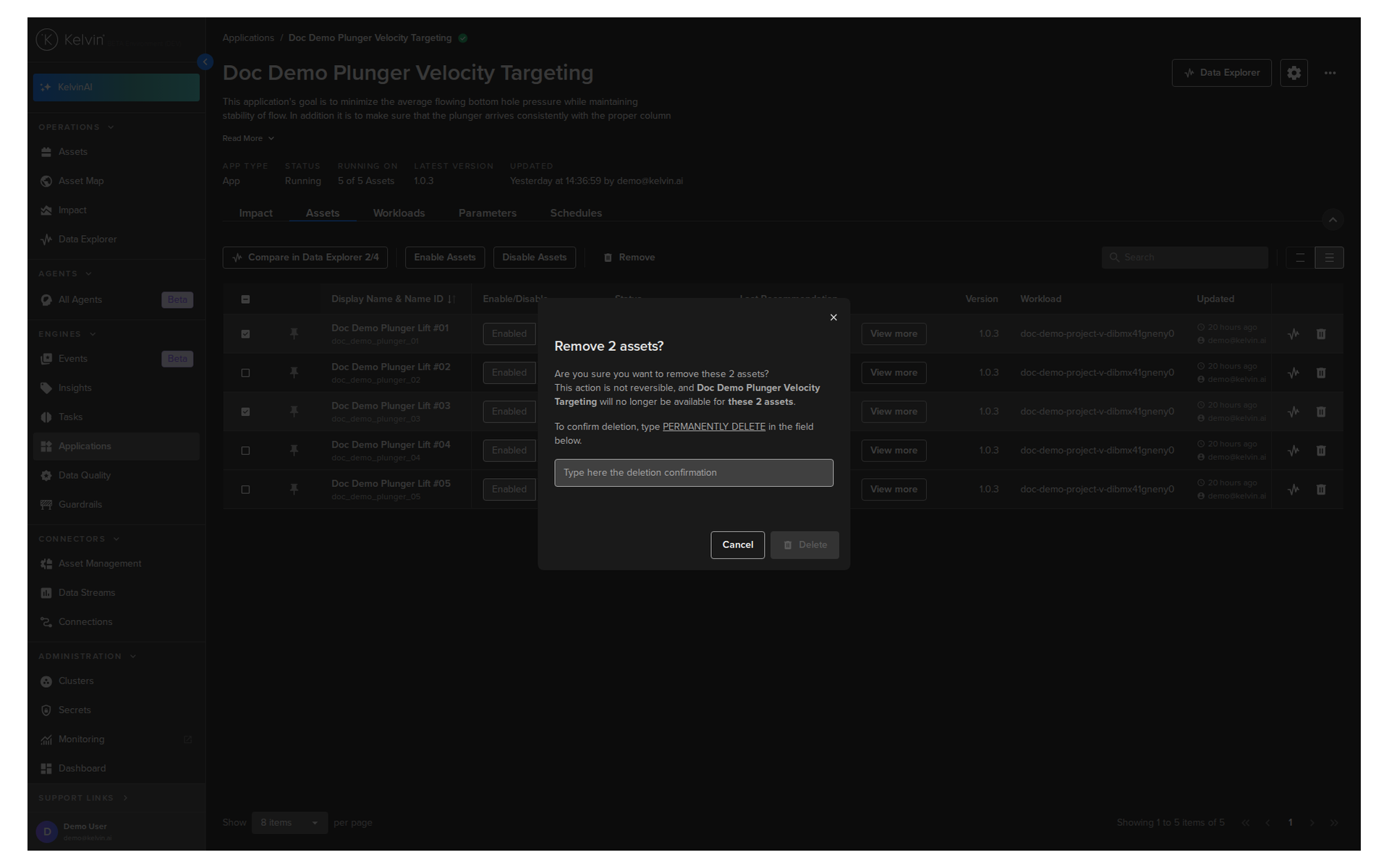1389x868 pixels.
Task: Toggle Enabled state for Plunger Lift #03
Action: [x=509, y=412]
